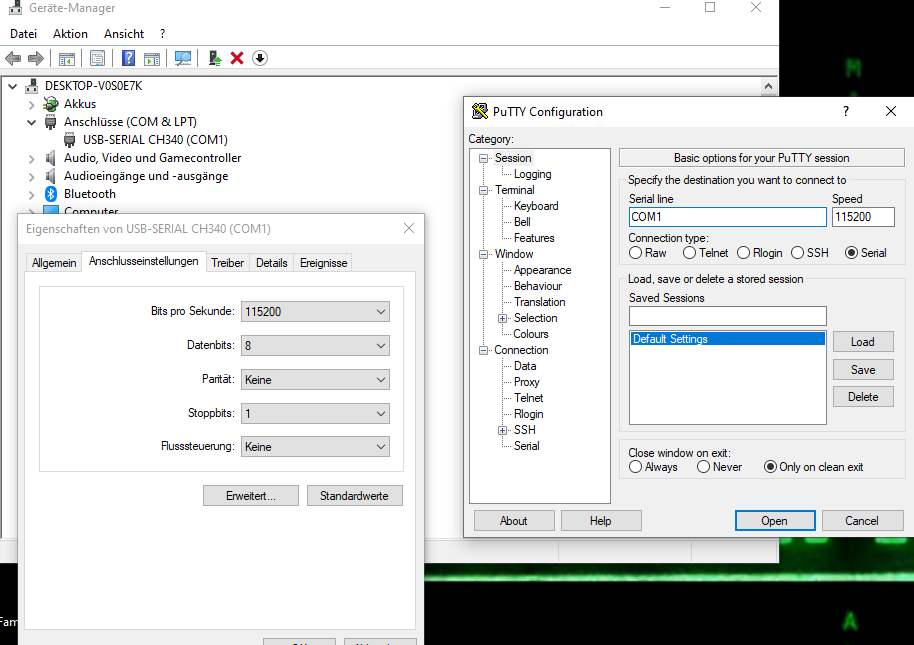Click the PuTTY Help button
Screen dimensions: 914x645
pyautogui.click(x=601, y=521)
